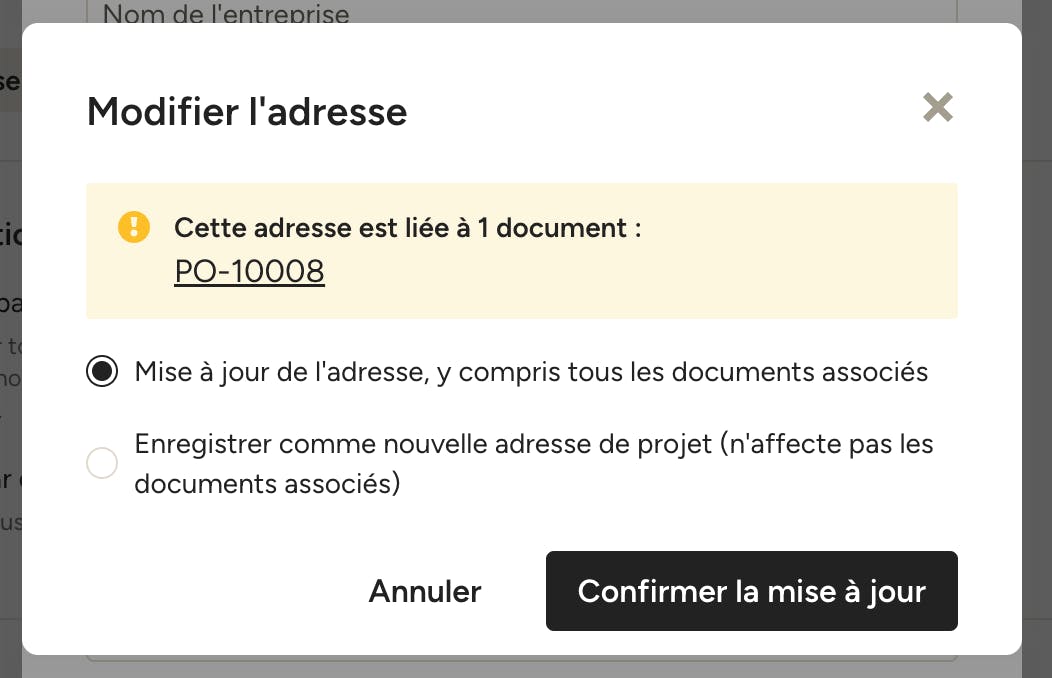Click 'documents associés)' second label line

coord(267,484)
